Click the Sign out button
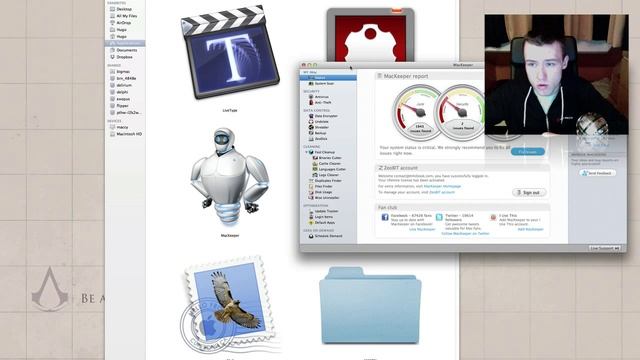The height and width of the screenshot is (360, 640). pyautogui.click(x=529, y=192)
